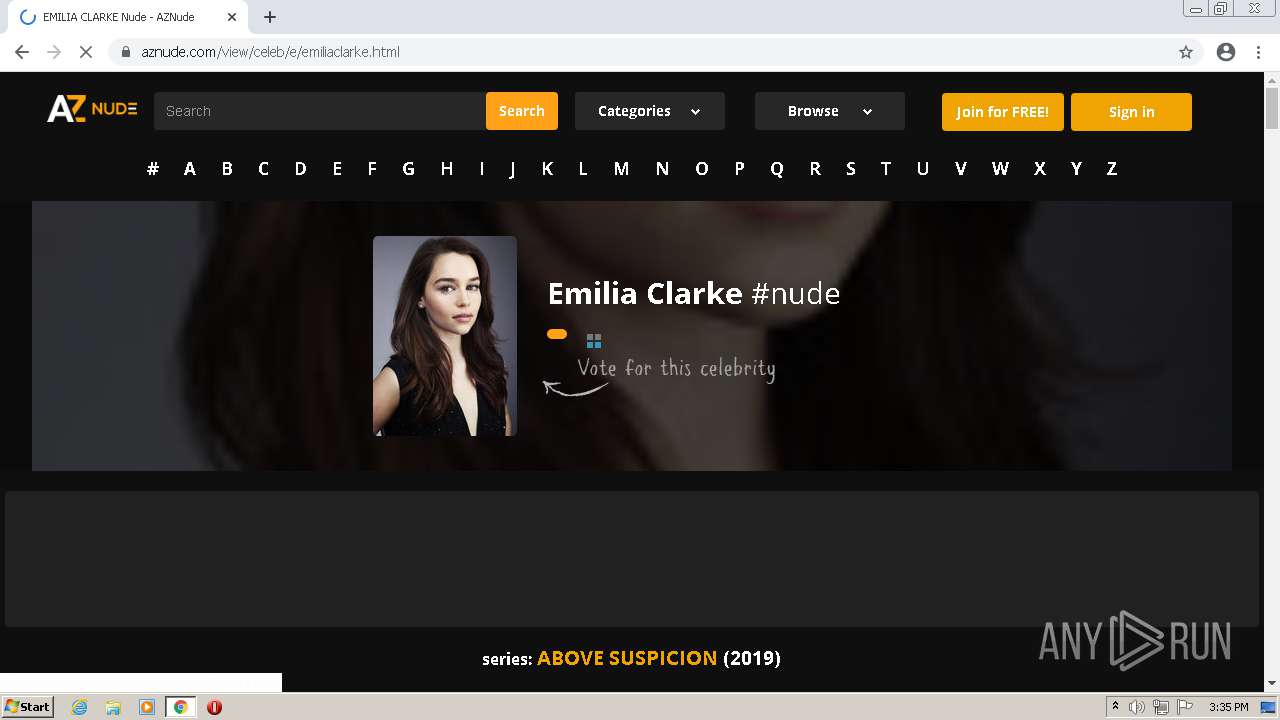
Task: Open Chrome profile avatar menu
Action: pyautogui.click(x=1226, y=52)
